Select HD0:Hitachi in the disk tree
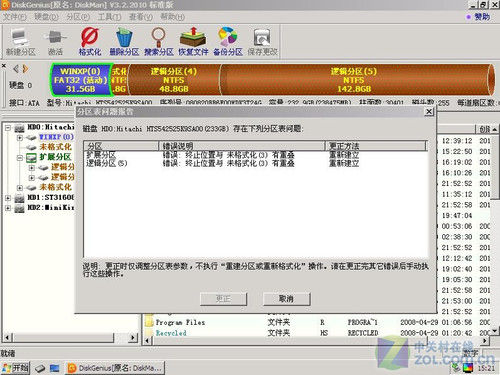Screen dimensions: 500x375 (x=50, y=127)
